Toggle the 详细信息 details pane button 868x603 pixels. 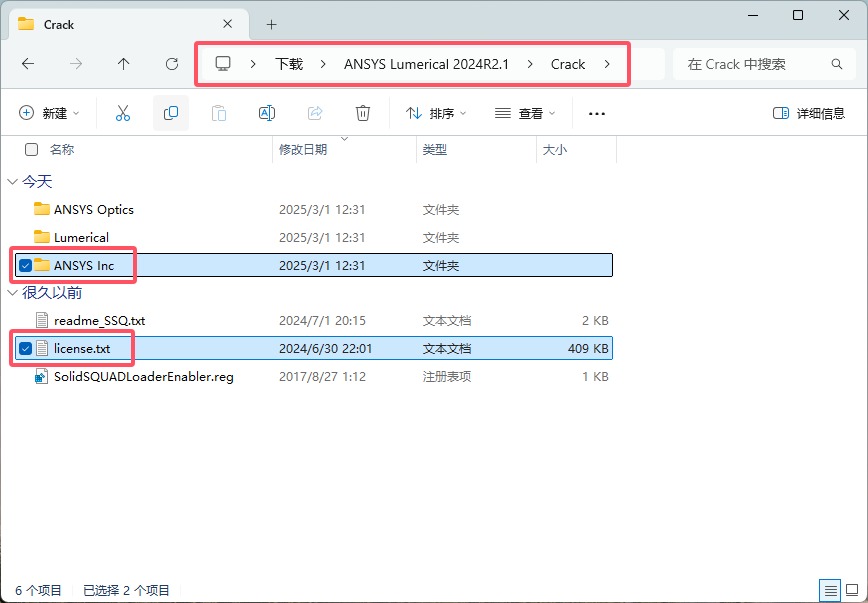click(x=809, y=114)
